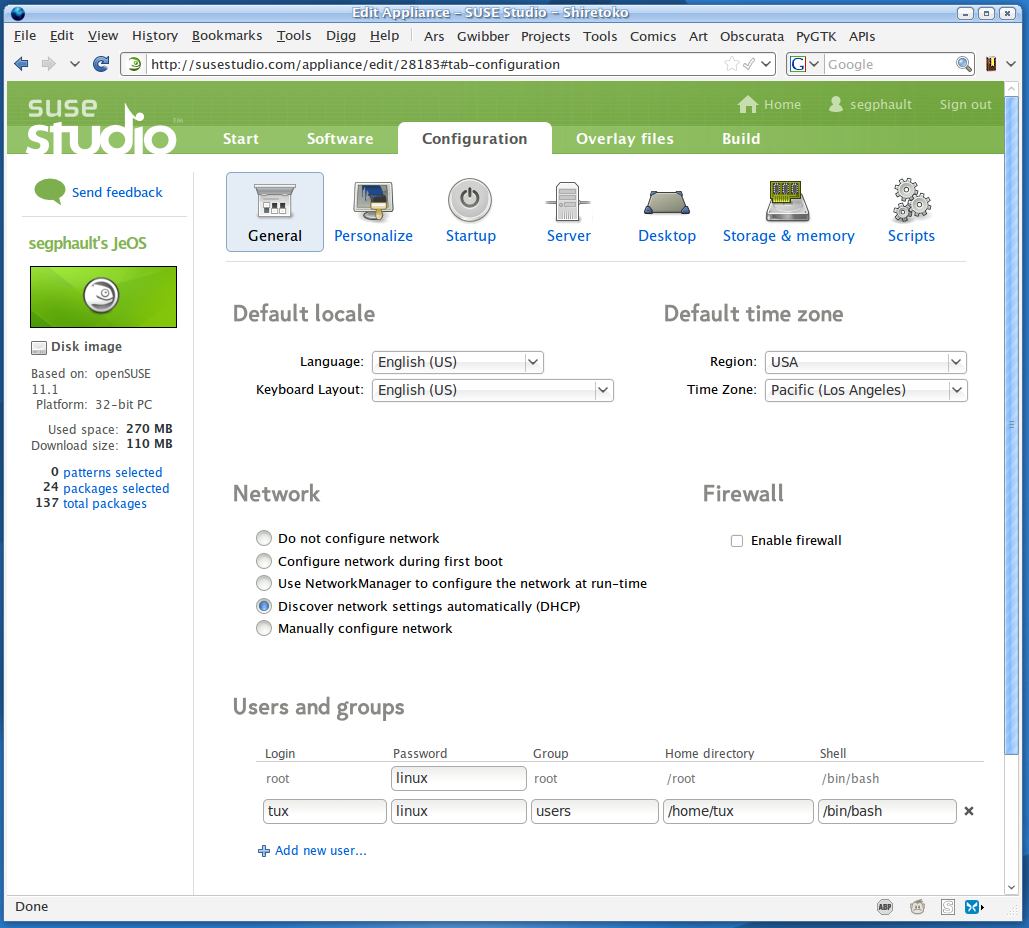Select Manually configure network
This screenshot has width=1029, height=928.
tap(264, 628)
